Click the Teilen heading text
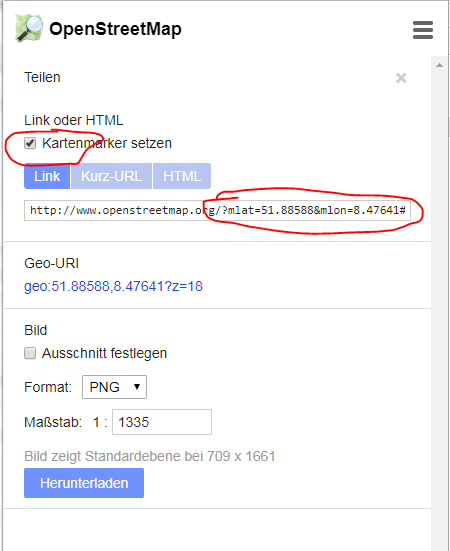Image resolution: width=450 pixels, height=551 pixels. tap(42, 77)
